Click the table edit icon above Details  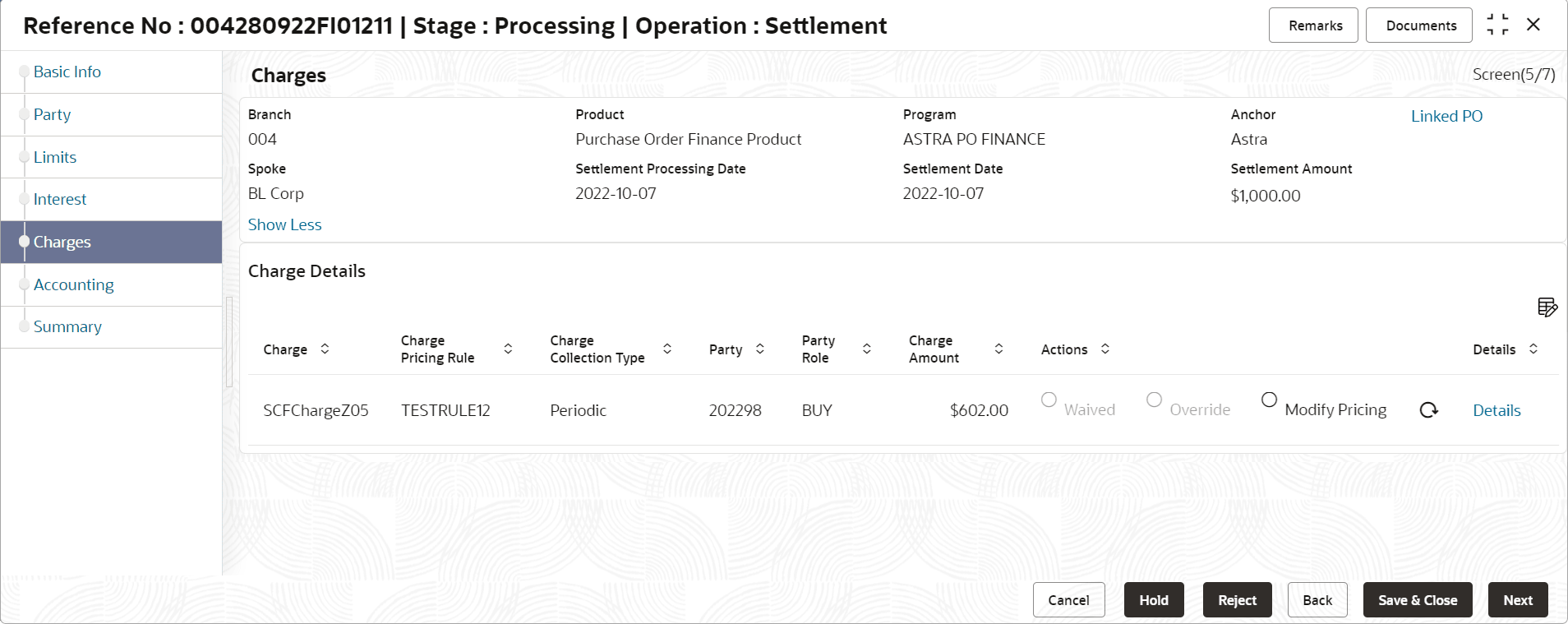tap(1547, 307)
